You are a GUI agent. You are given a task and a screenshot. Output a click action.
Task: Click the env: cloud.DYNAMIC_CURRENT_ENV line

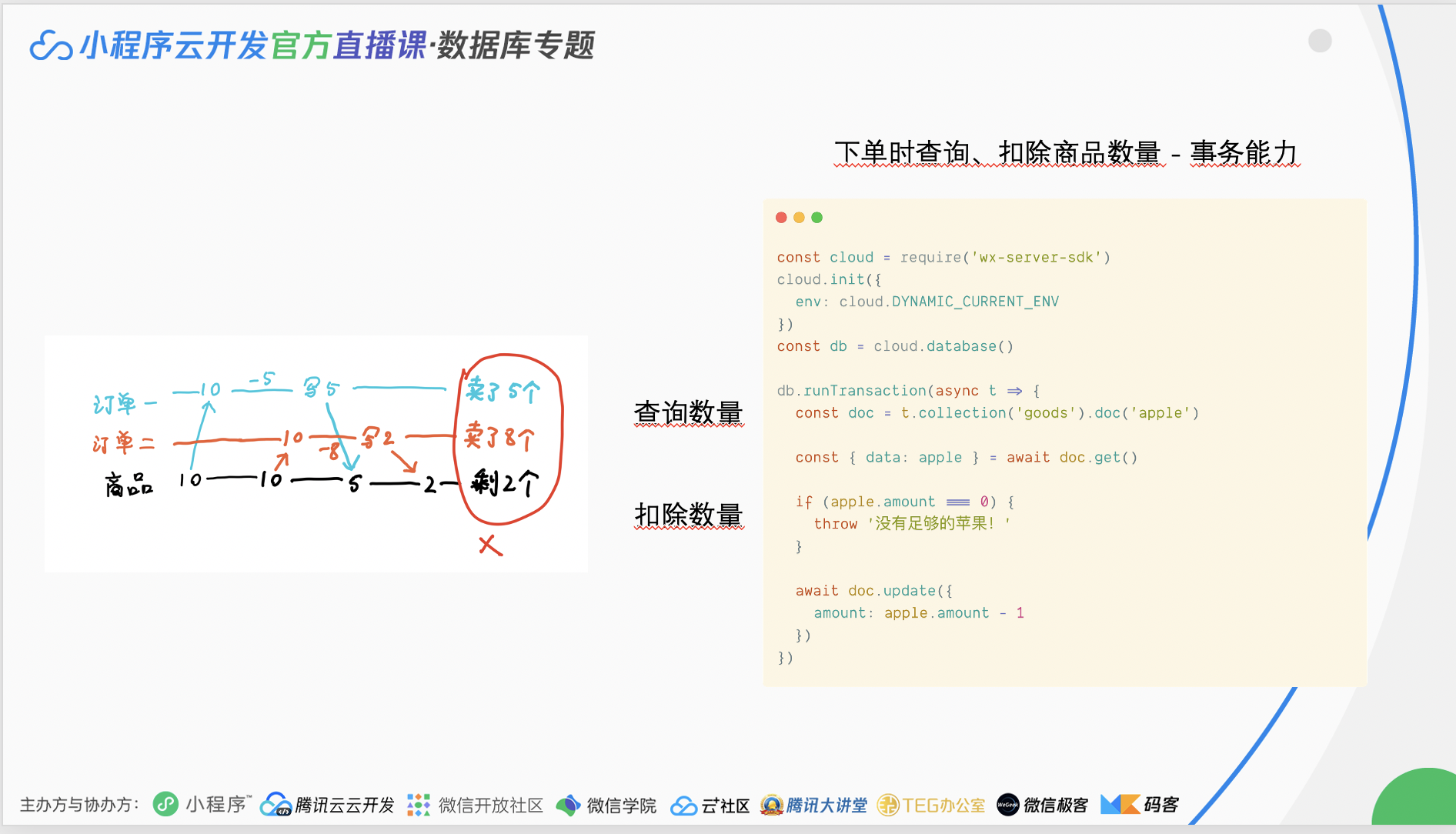pyautogui.click(x=927, y=302)
